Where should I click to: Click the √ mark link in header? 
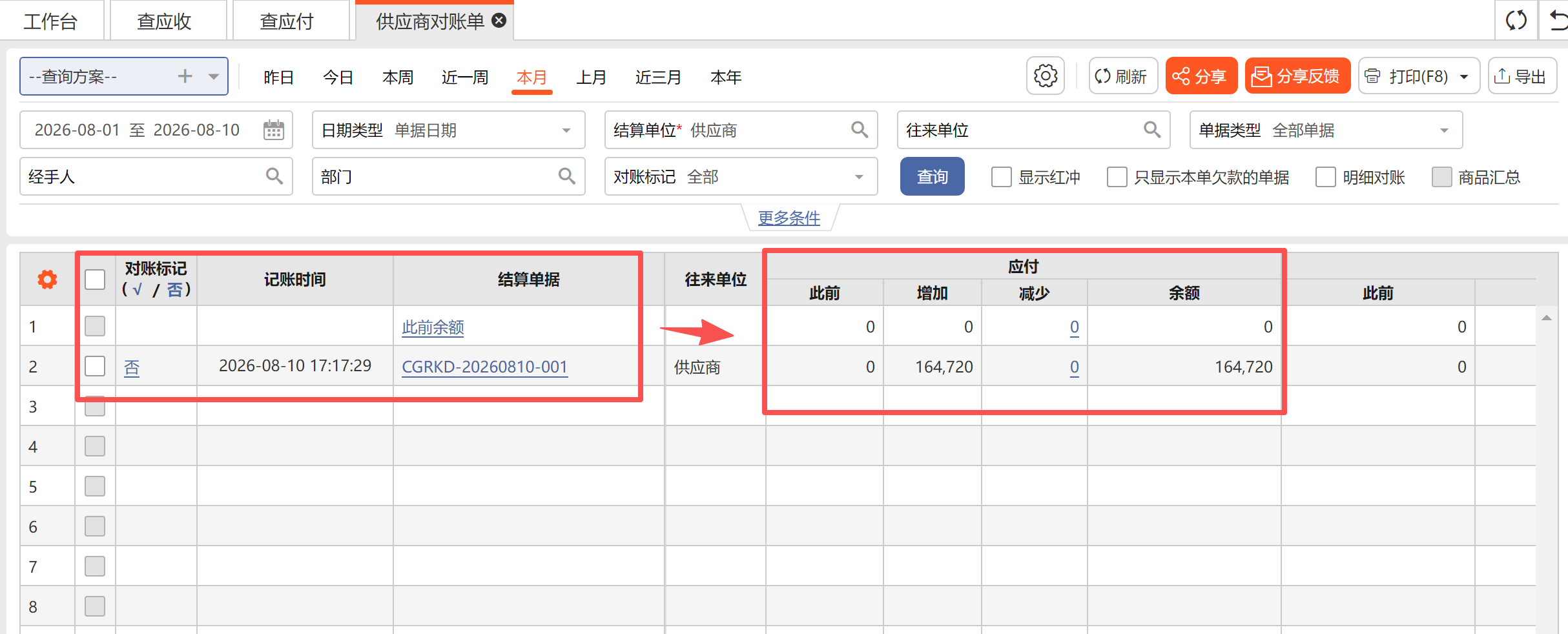click(x=137, y=289)
